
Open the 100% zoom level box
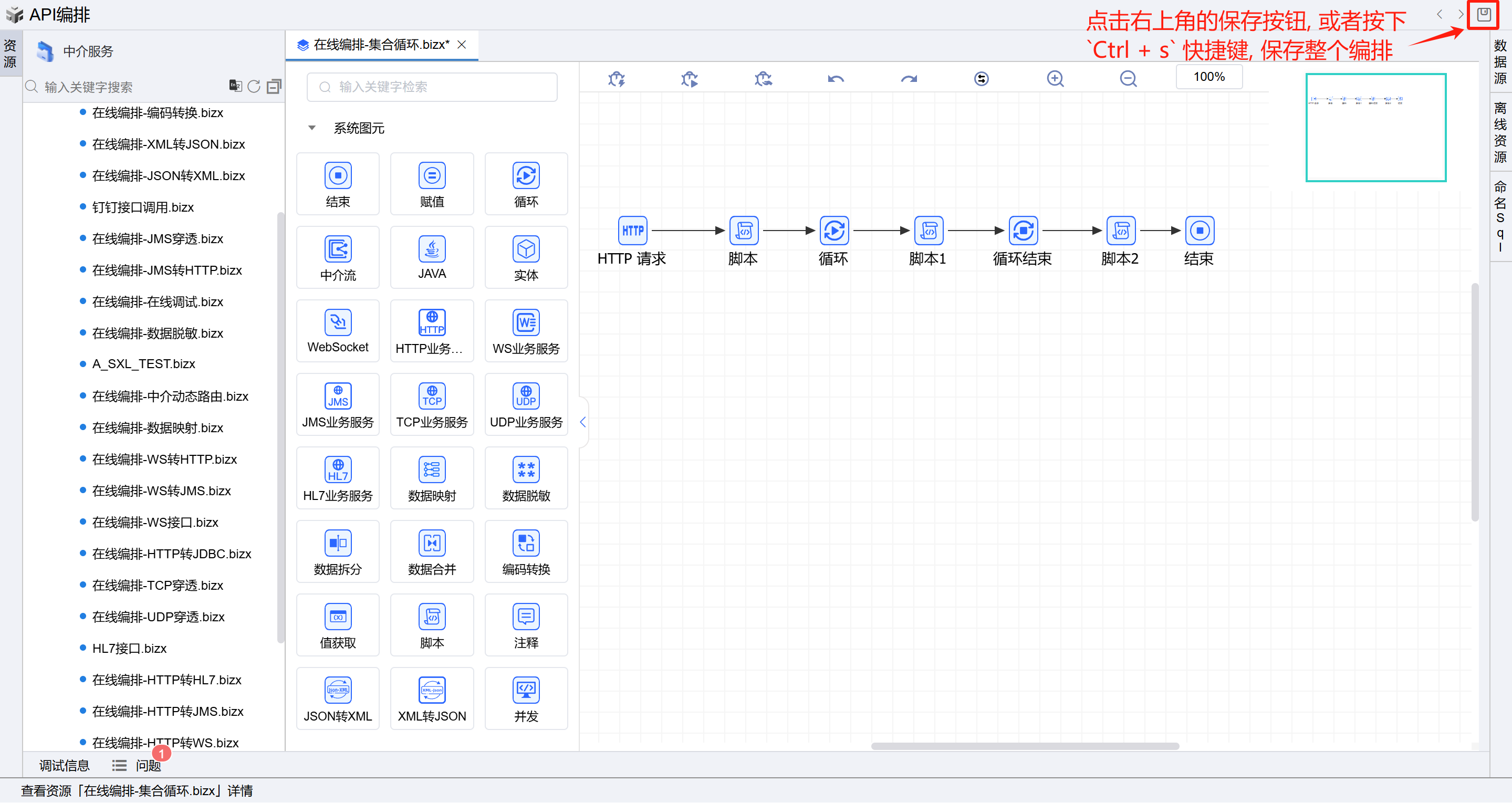tap(1208, 77)
